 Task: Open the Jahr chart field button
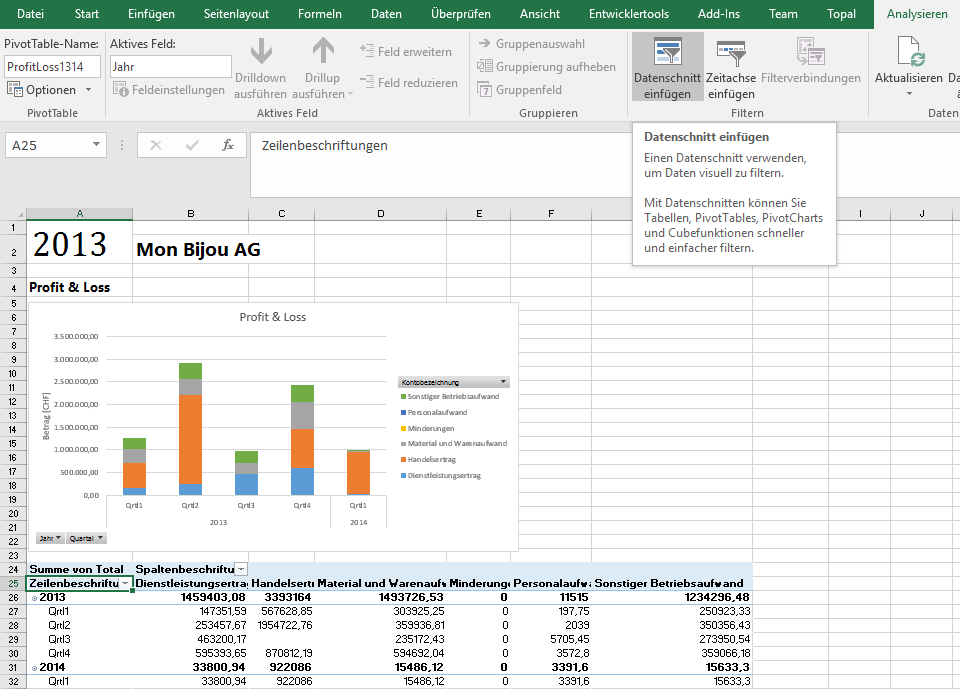(x=50, y=538)
